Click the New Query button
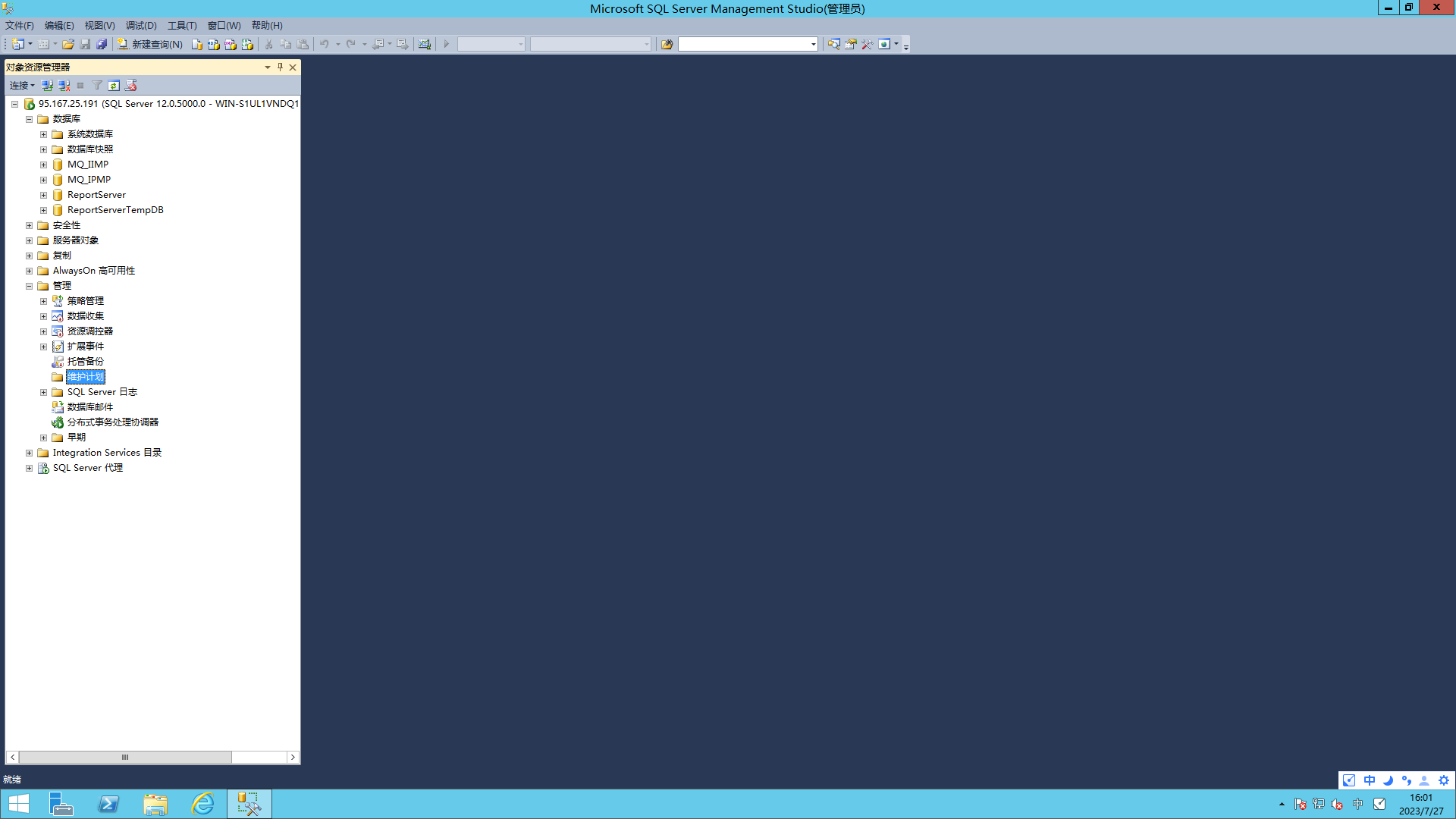 click(150, 44)
